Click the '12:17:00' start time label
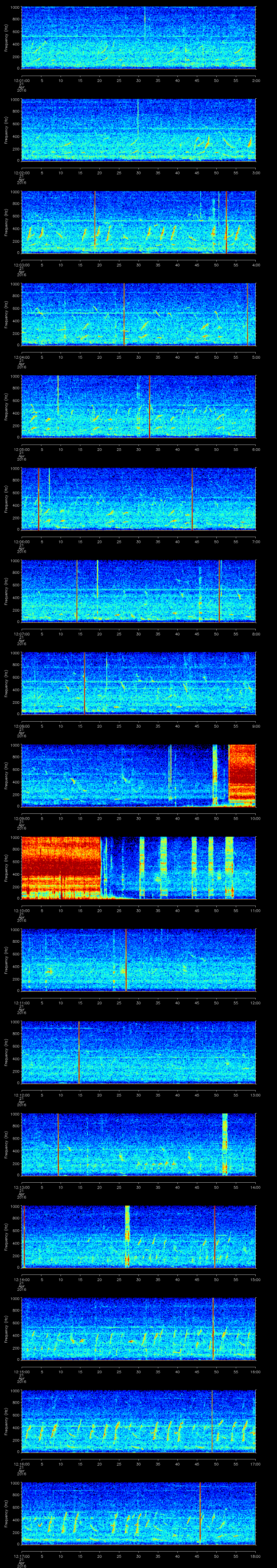 [21, 1556]
